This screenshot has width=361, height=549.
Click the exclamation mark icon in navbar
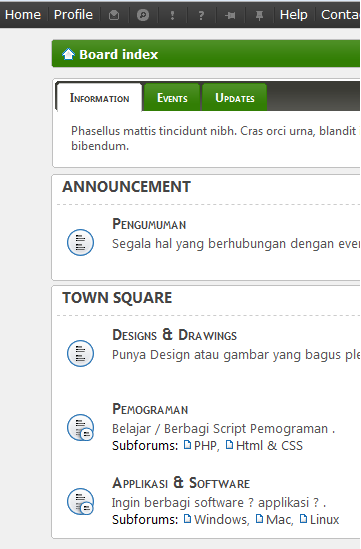[172, 15]
